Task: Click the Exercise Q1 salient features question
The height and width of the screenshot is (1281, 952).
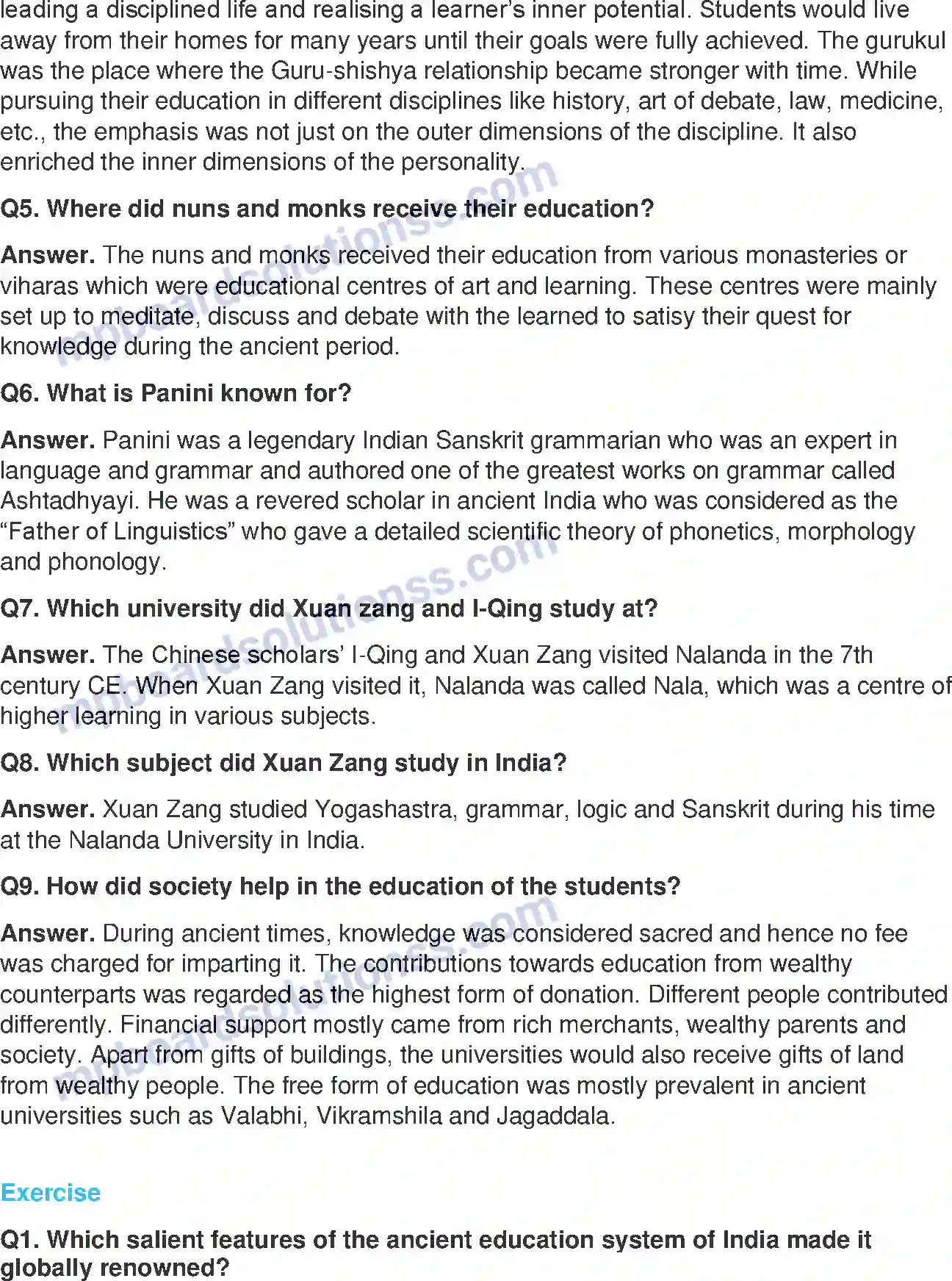Action: click(435, 1241)
